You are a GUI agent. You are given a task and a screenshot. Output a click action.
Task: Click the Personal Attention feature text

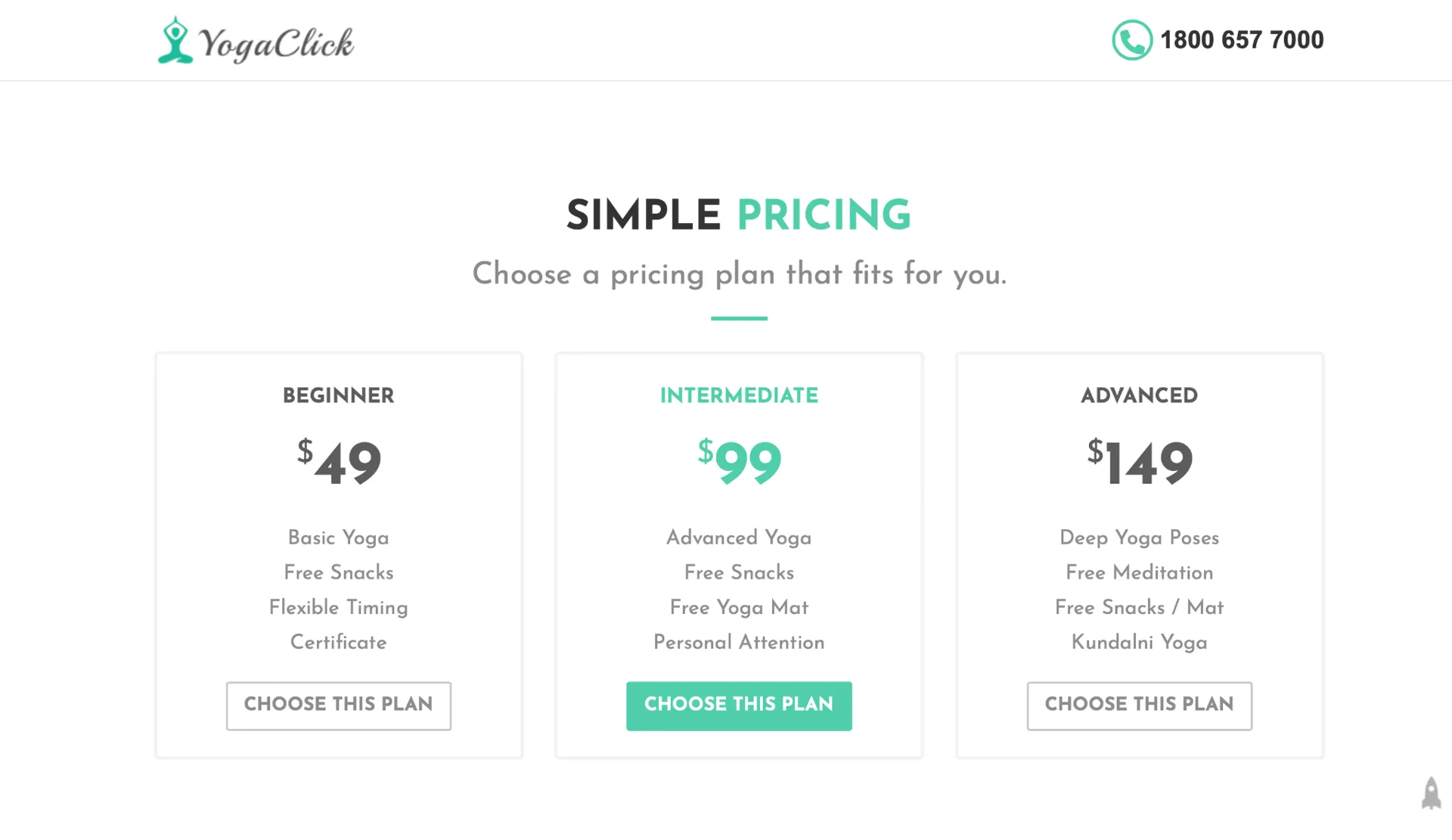pos(739,642)
